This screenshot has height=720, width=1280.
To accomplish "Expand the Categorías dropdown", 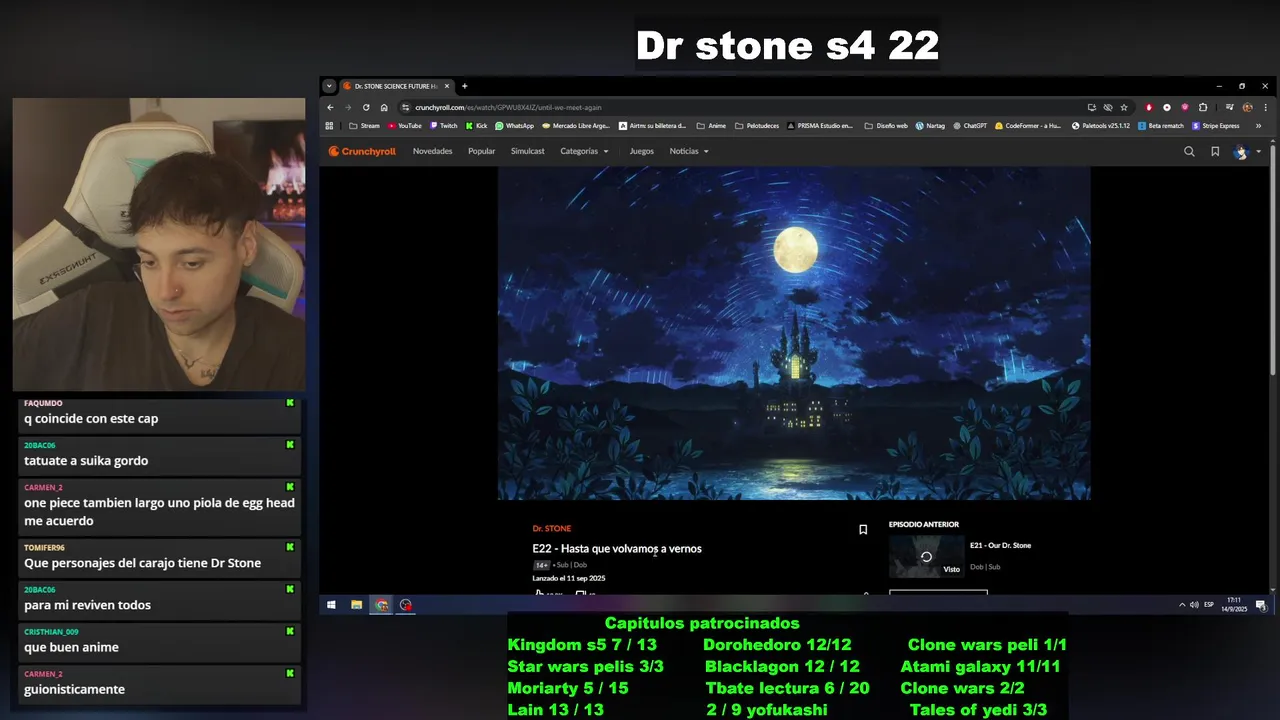I will [x=584, y=151].
